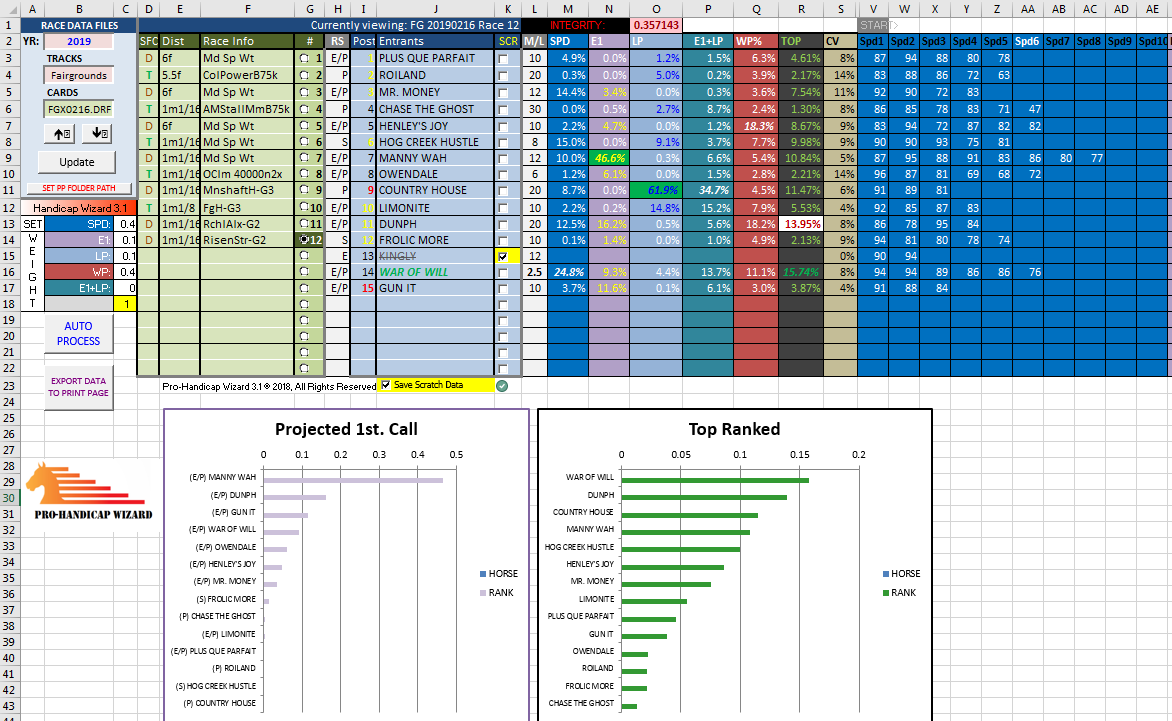Select the column M header
This screenshot has height=721, width=1172.
tap(568, 9)
